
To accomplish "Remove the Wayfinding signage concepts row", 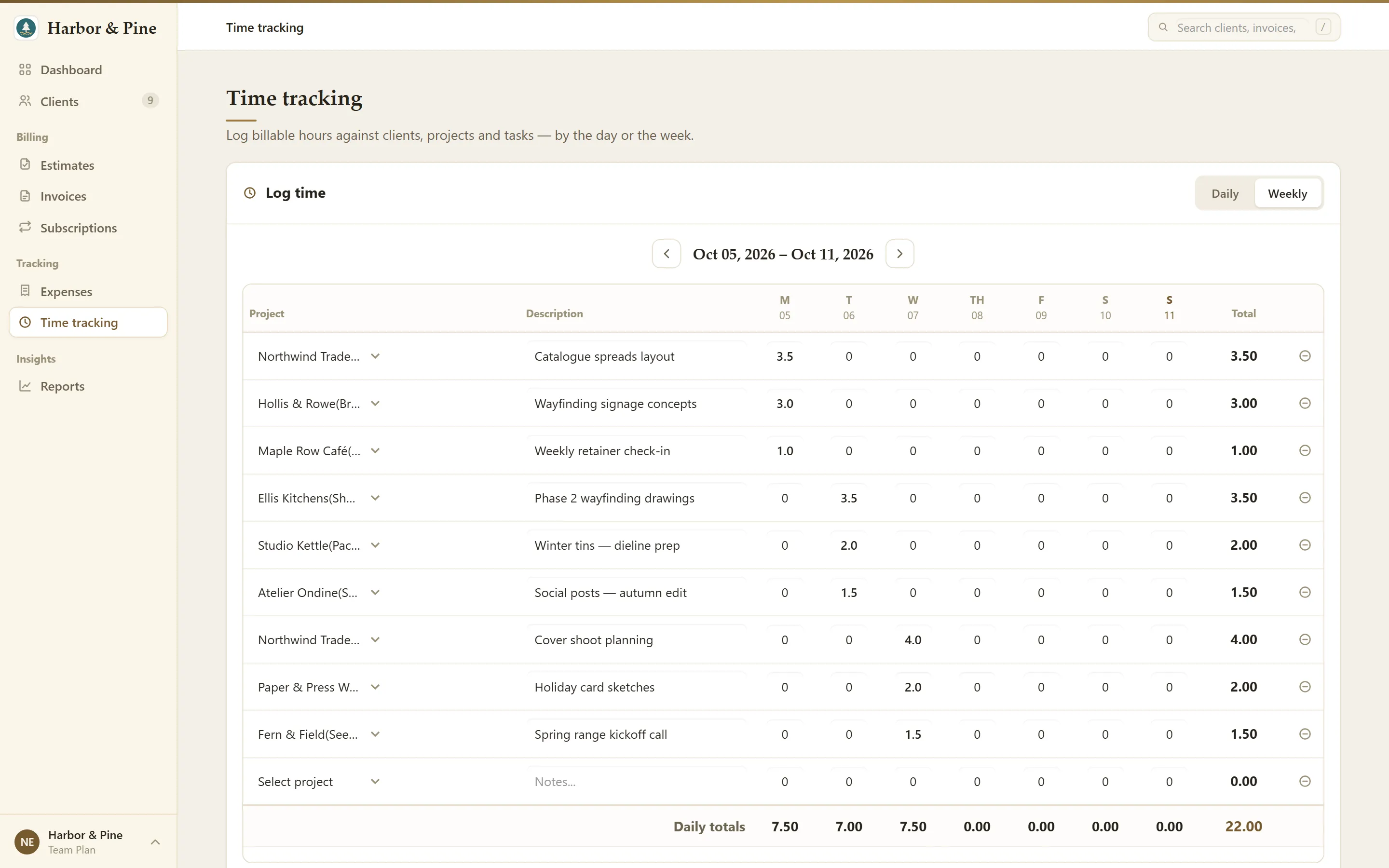I will 1305,403.
